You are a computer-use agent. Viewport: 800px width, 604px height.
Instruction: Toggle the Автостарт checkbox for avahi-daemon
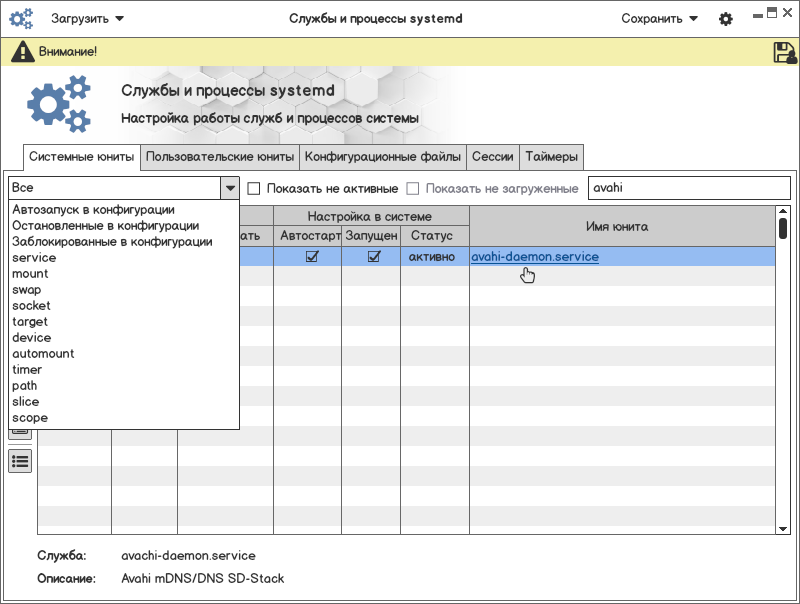tap(312, 257)
